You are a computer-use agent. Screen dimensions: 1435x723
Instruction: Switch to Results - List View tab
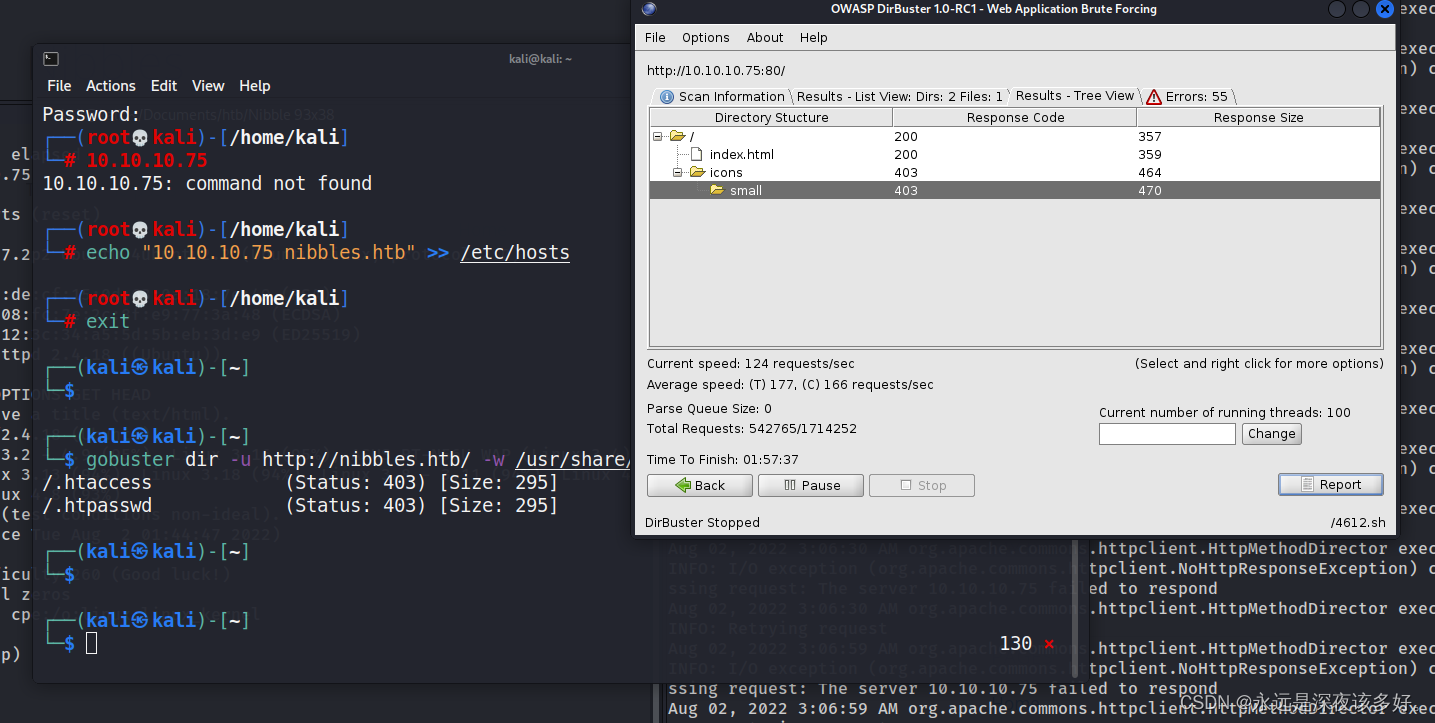tap(899, 97)
